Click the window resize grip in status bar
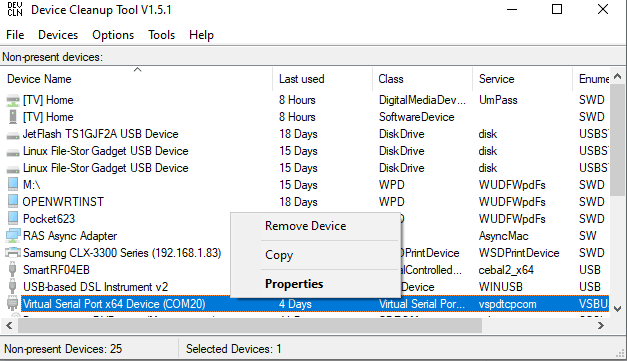The width and height of the screenshot is (627, 361). (x=620, y=353)
